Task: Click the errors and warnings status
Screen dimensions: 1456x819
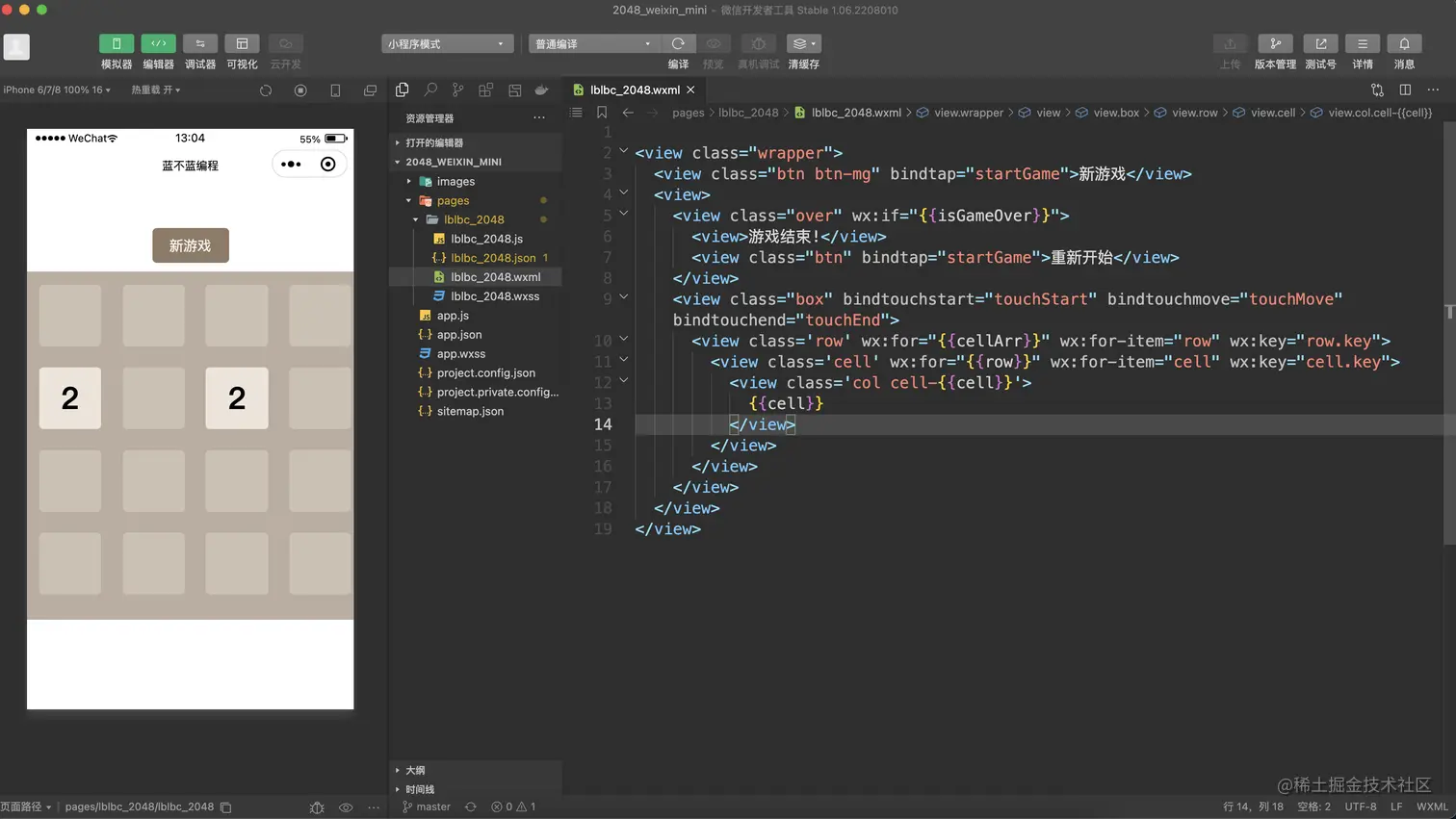Action: pyautogui.click(x=513, y=806)
